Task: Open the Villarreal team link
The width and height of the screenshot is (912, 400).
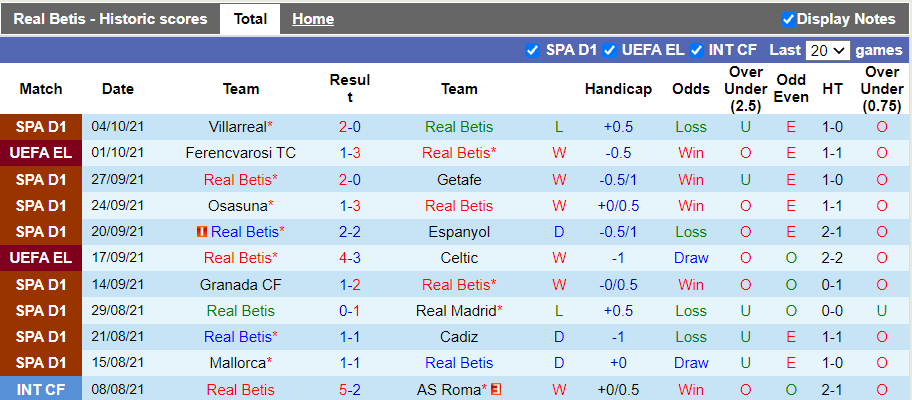Action: pyautogui.click(x=241, y=127)
